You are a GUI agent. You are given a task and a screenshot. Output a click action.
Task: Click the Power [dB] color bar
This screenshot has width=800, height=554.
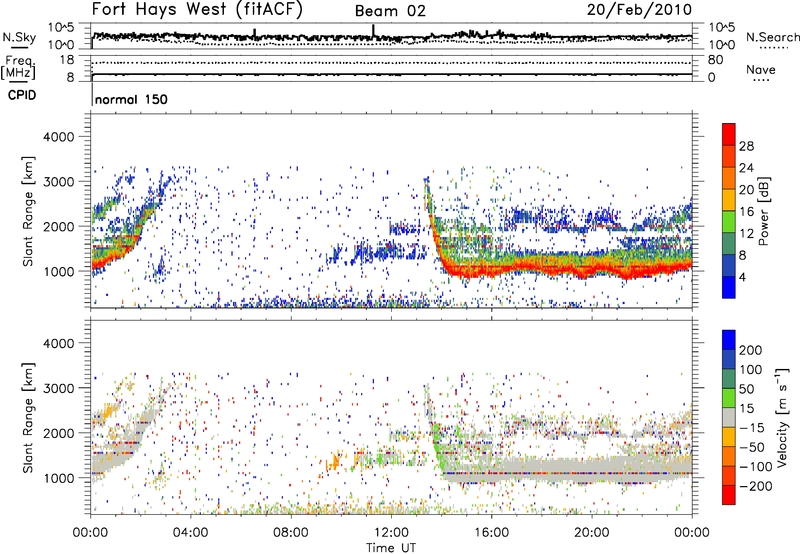click(729, 211)
